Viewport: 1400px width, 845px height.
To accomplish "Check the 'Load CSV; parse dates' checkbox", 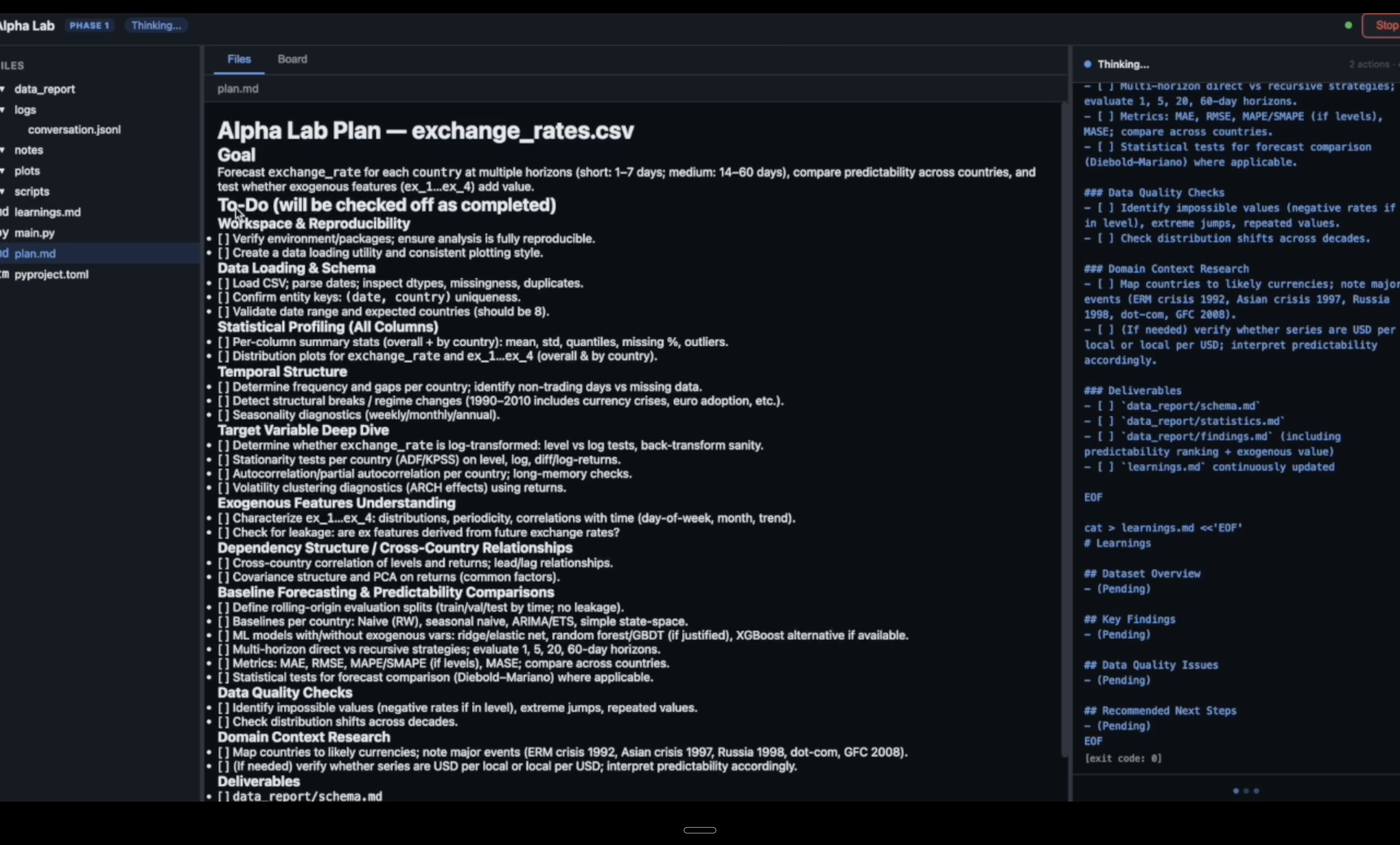I will [223, 283].
